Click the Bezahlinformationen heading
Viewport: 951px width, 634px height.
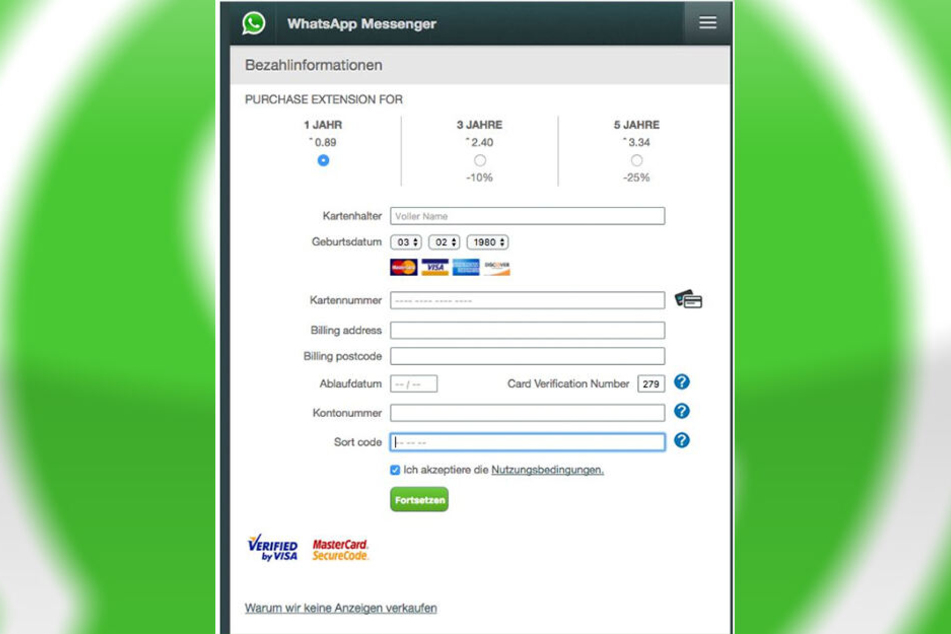314,65
